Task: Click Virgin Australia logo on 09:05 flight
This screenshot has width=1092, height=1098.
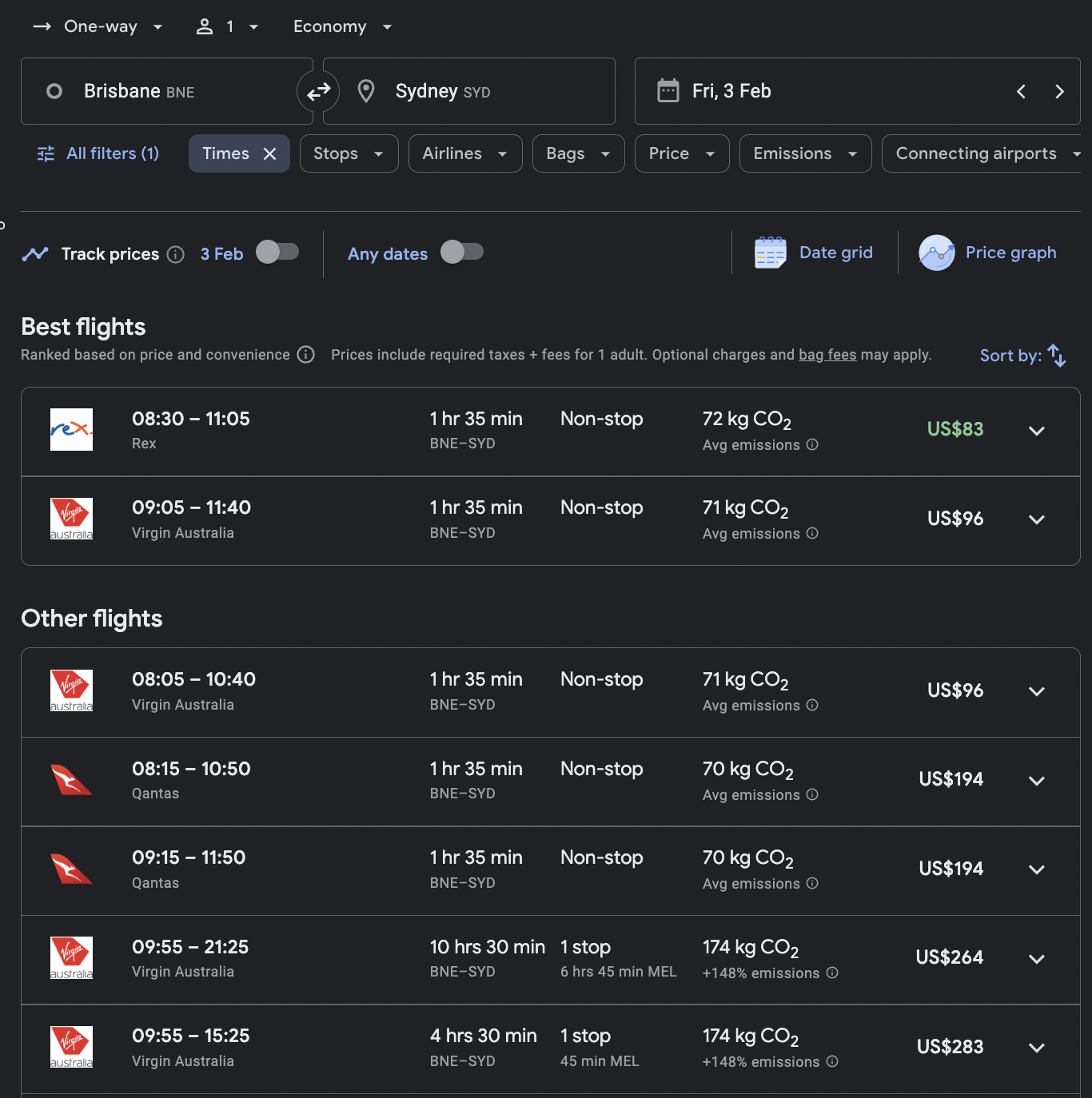Action: point(71,519)
